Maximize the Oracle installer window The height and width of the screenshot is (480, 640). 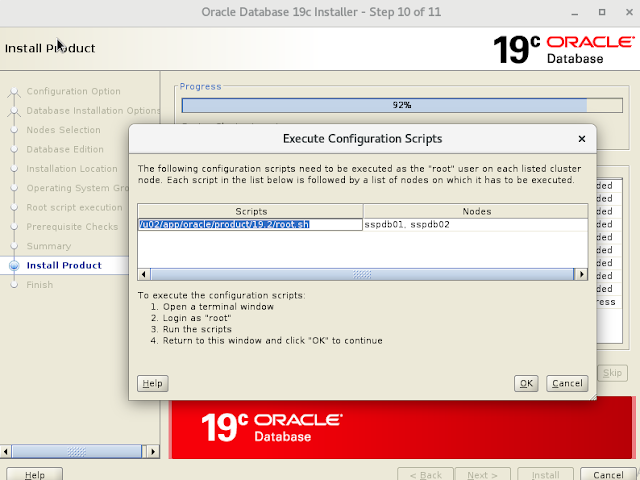(602, 12)
